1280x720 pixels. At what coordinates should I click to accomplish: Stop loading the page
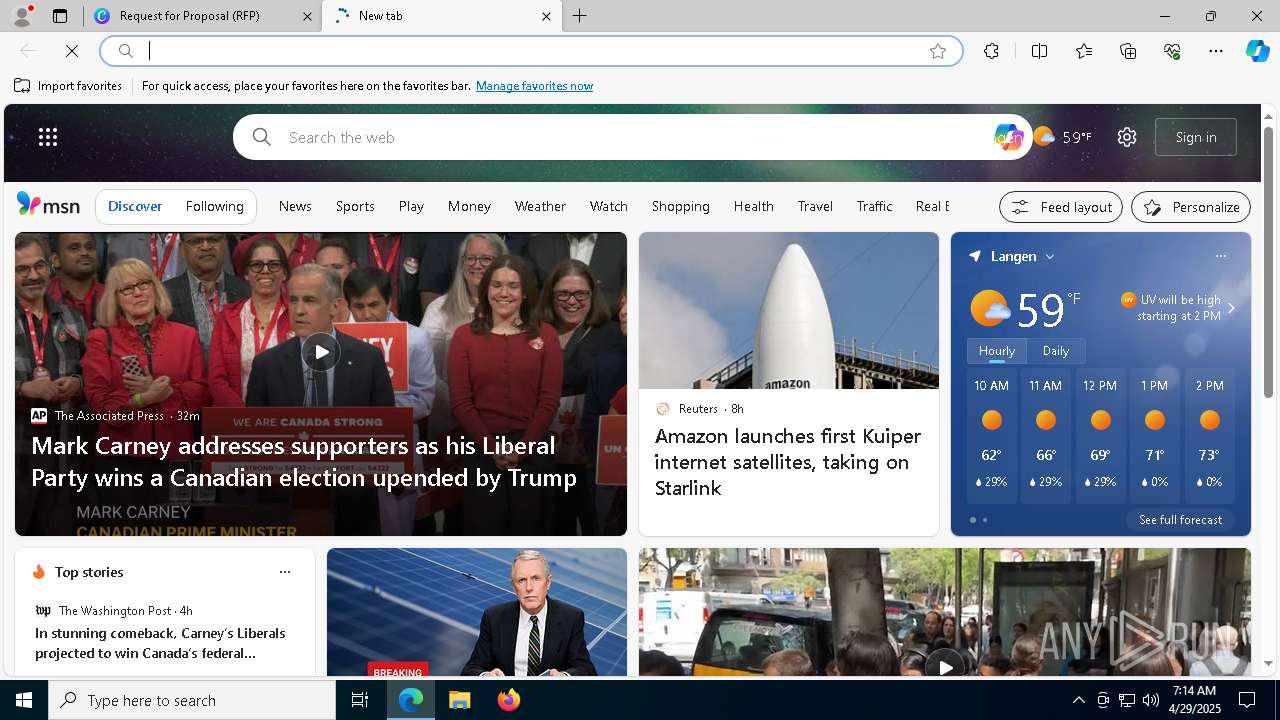(x=72, y=51)
